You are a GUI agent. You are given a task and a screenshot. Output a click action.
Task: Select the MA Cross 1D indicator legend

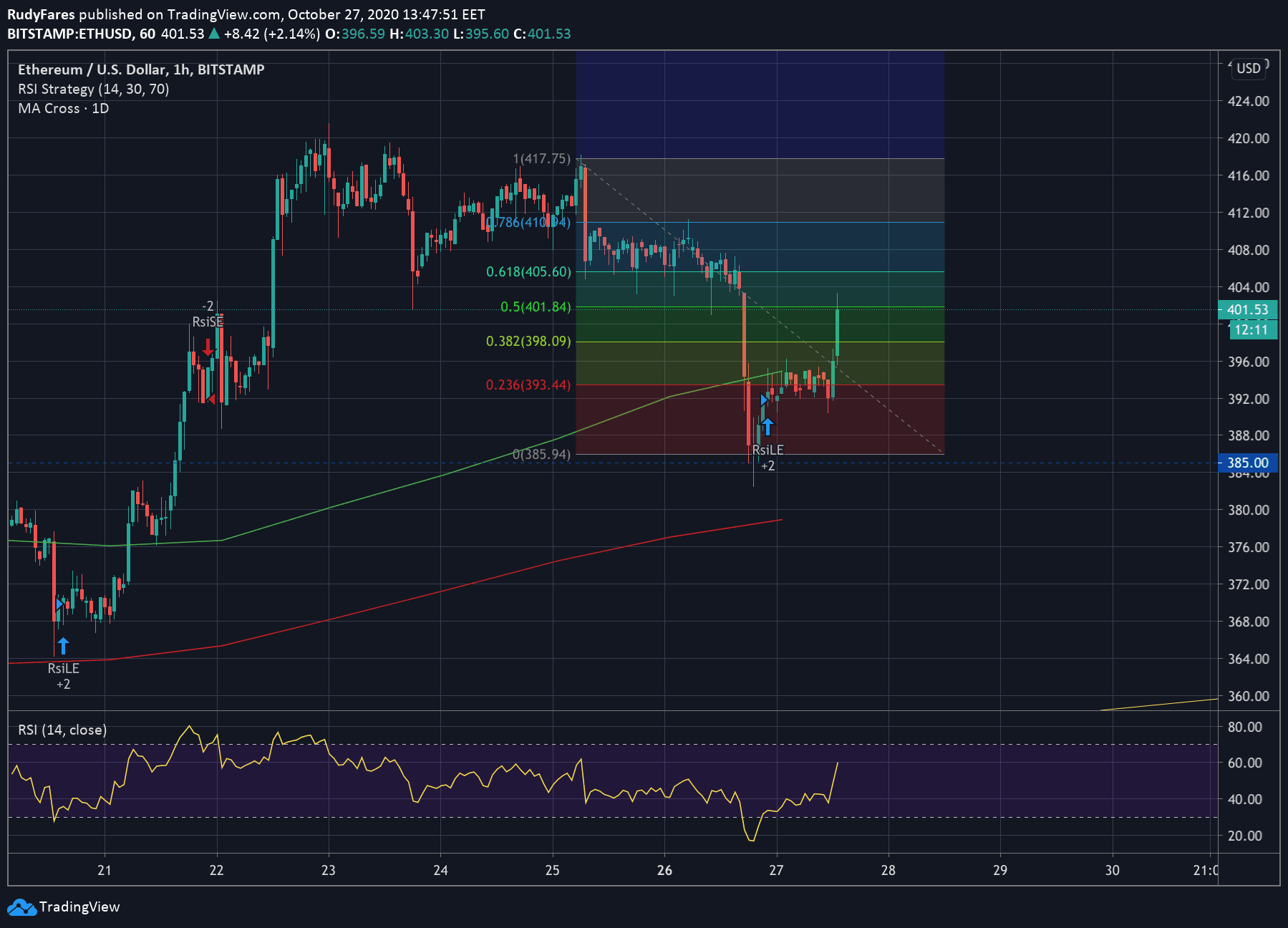tap(63, 108)
